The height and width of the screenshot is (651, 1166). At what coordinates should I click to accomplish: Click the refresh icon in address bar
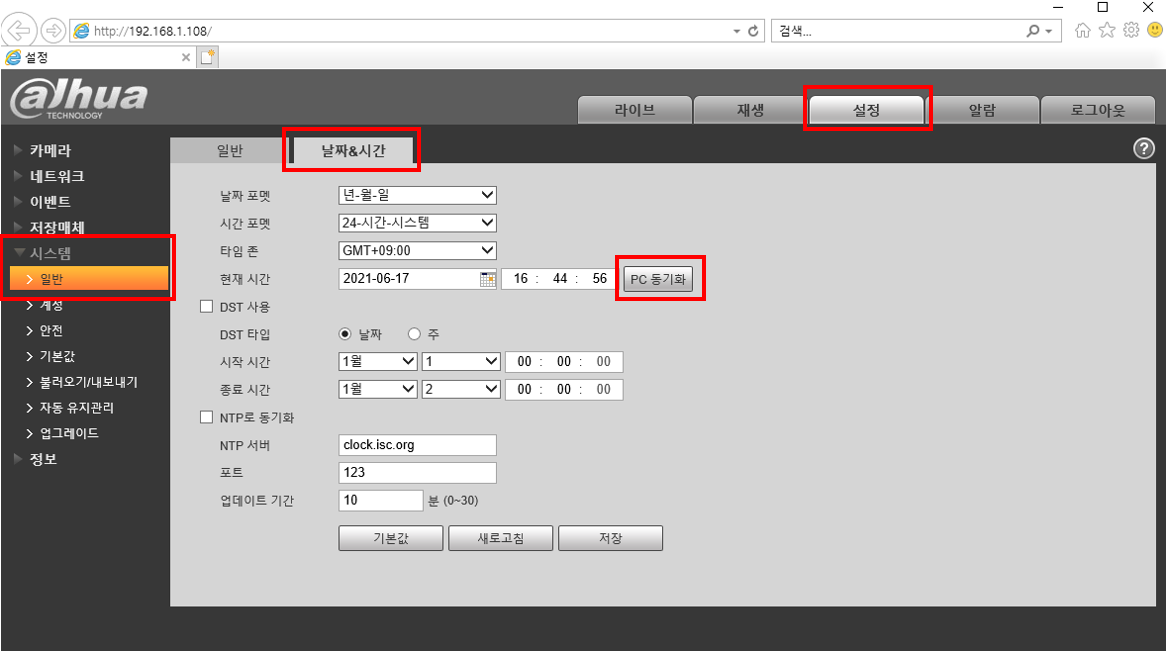(x=753, y=31)
